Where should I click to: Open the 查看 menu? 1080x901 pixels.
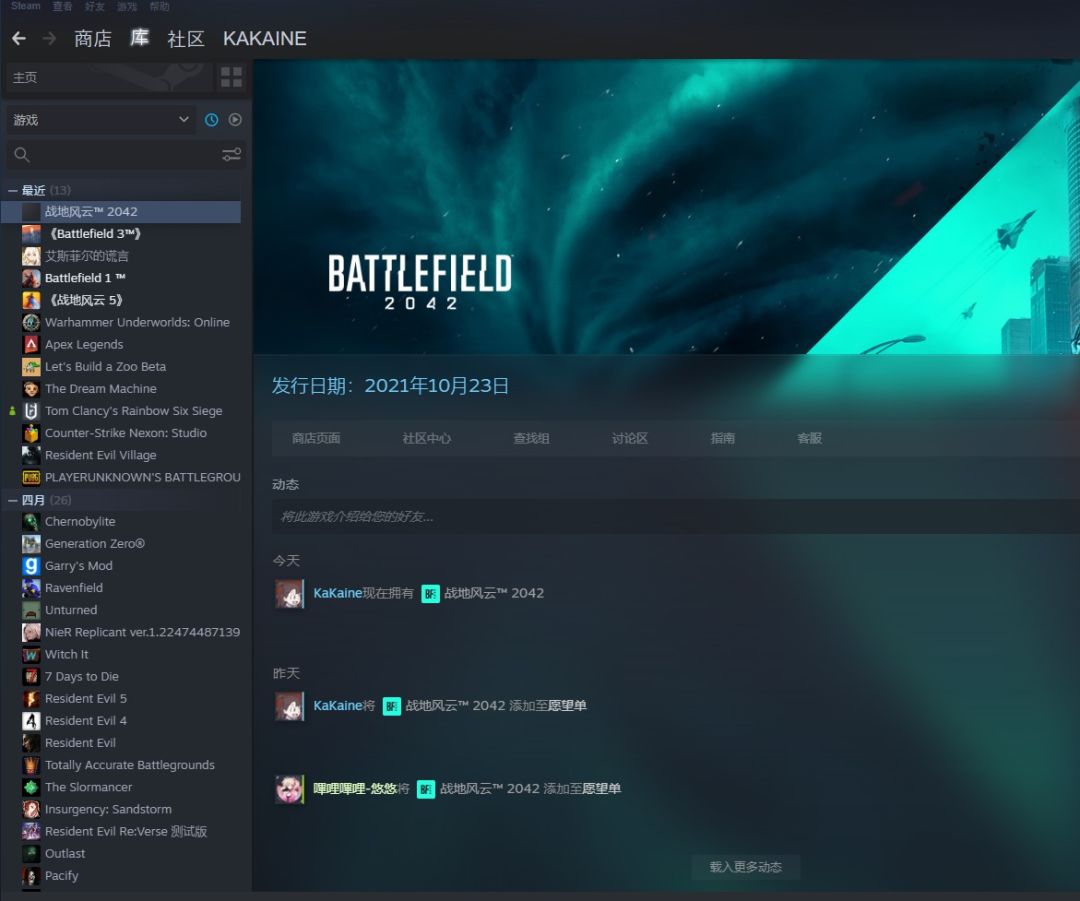[x=62, y=6]
